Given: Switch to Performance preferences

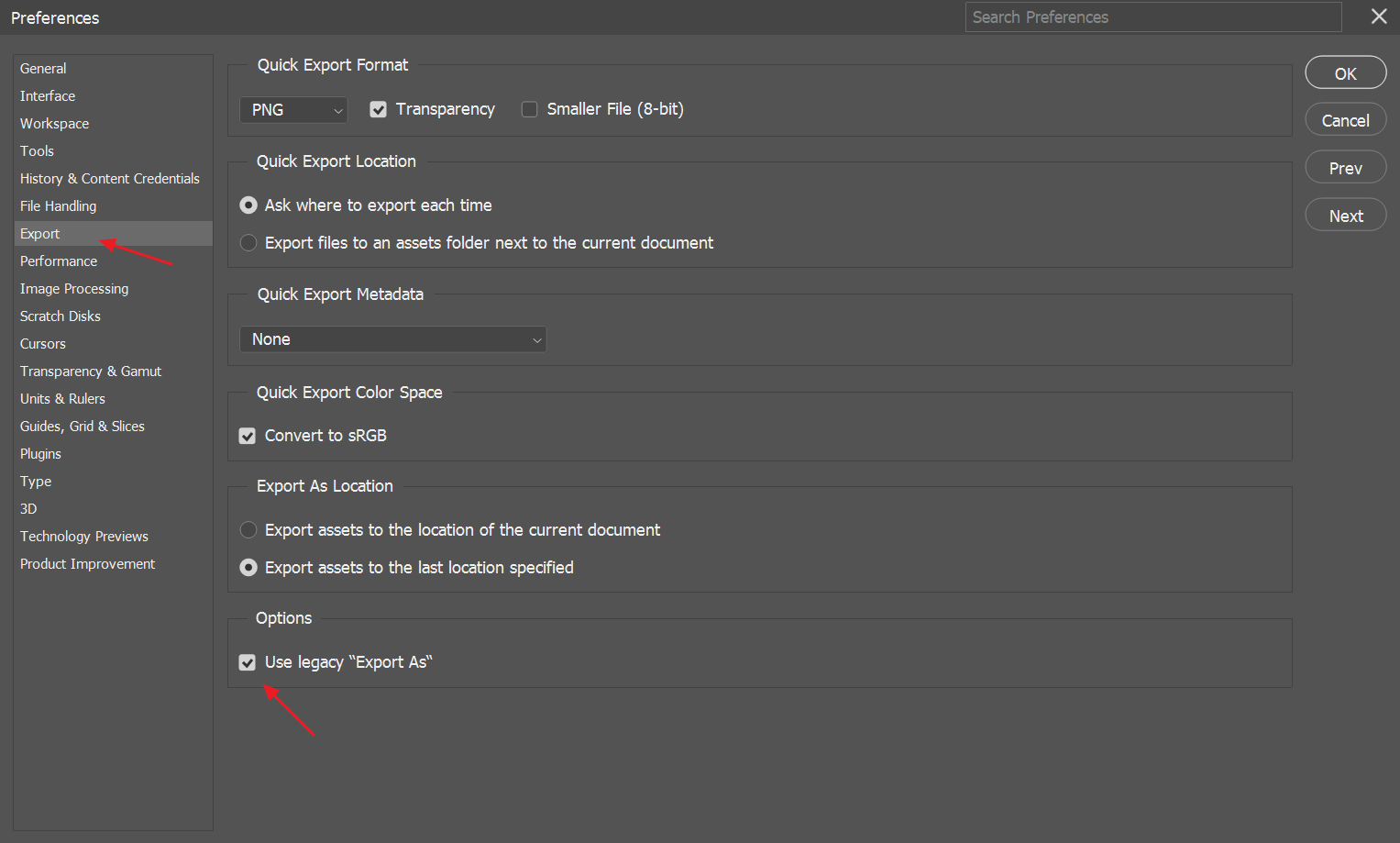Looking at the screenshot, I should coord(58,261).
